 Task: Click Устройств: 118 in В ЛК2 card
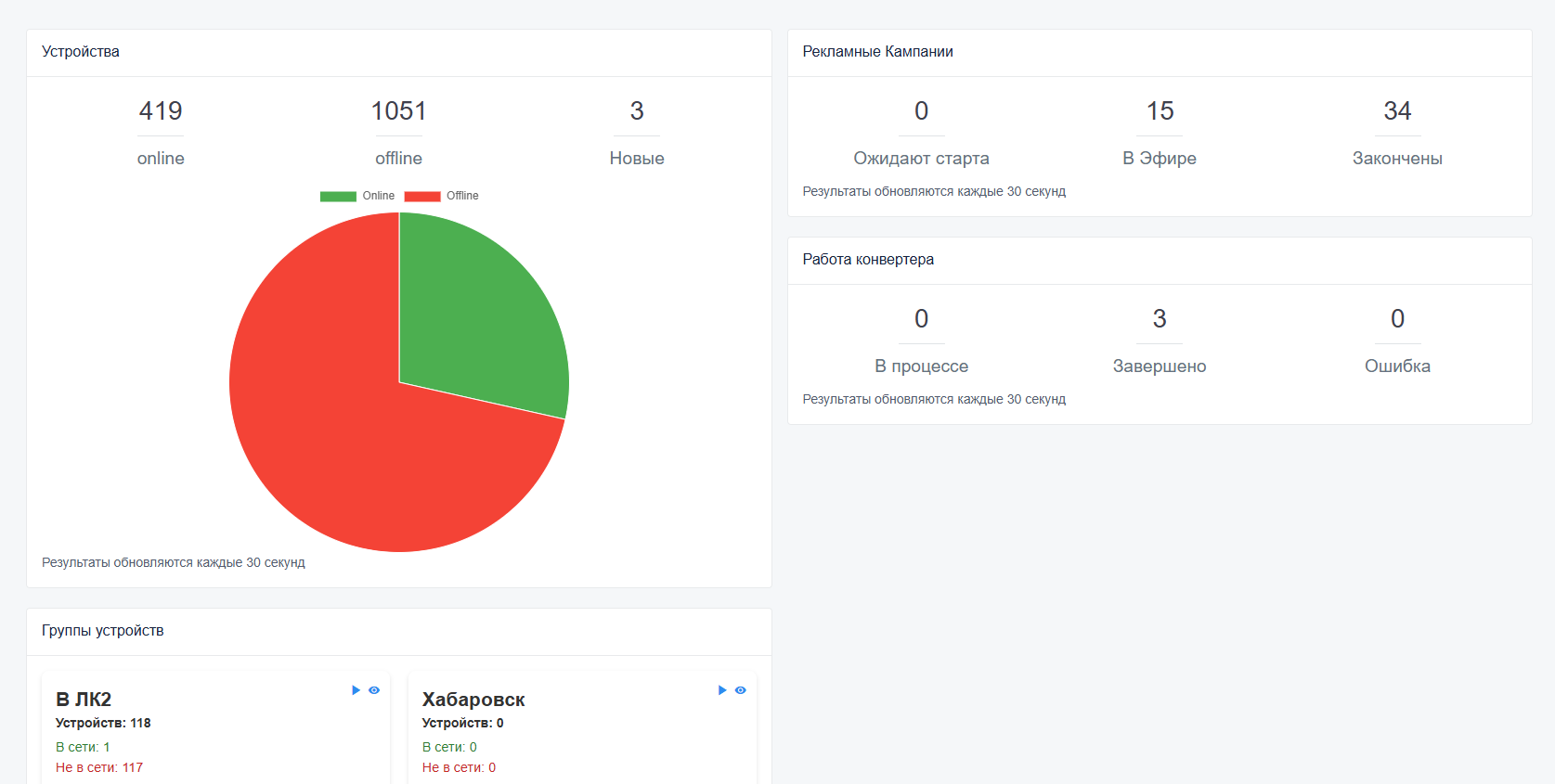(x=103, y=724)
